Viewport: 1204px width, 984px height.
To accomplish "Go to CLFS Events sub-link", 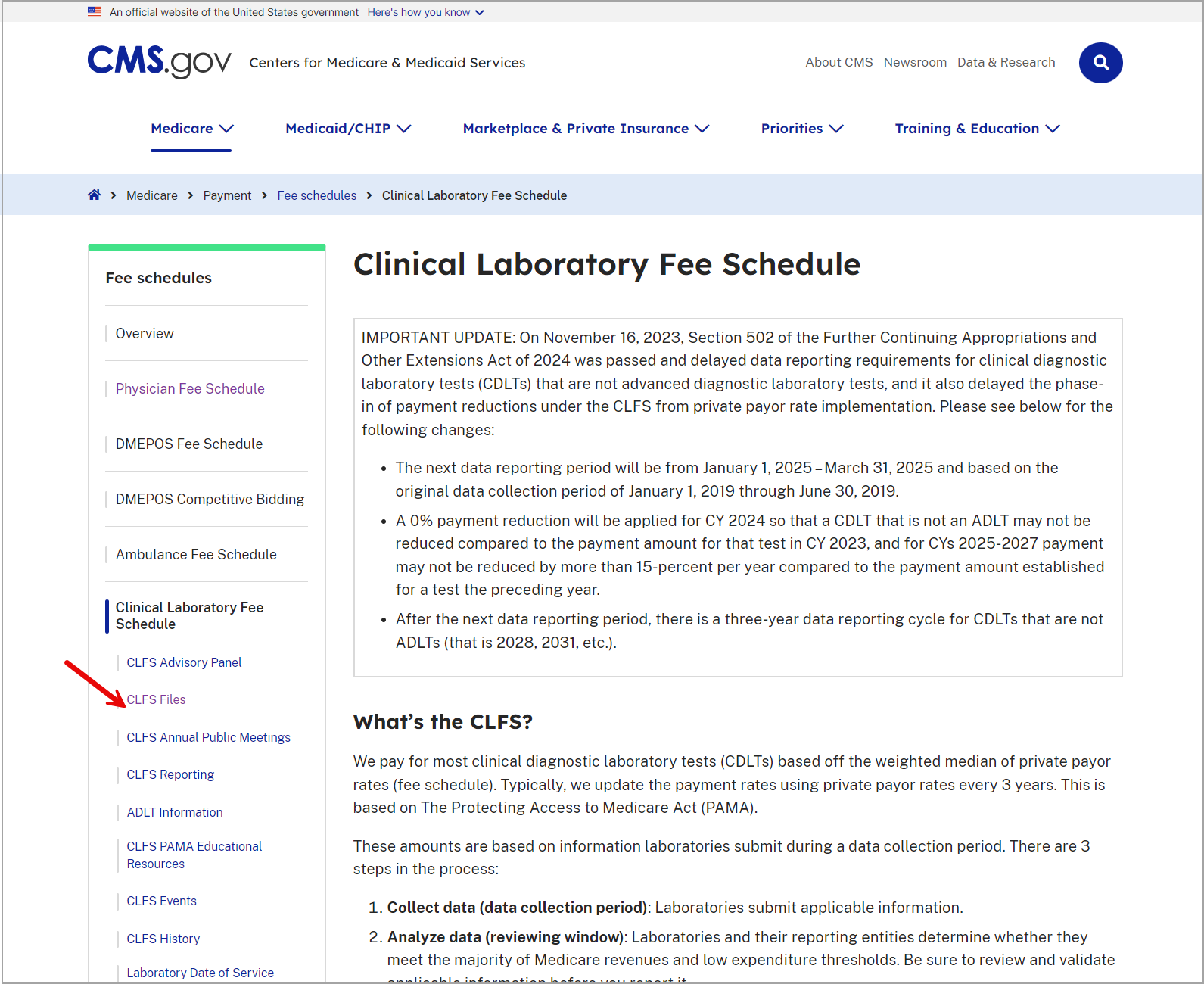I will [x=162, y=901].
